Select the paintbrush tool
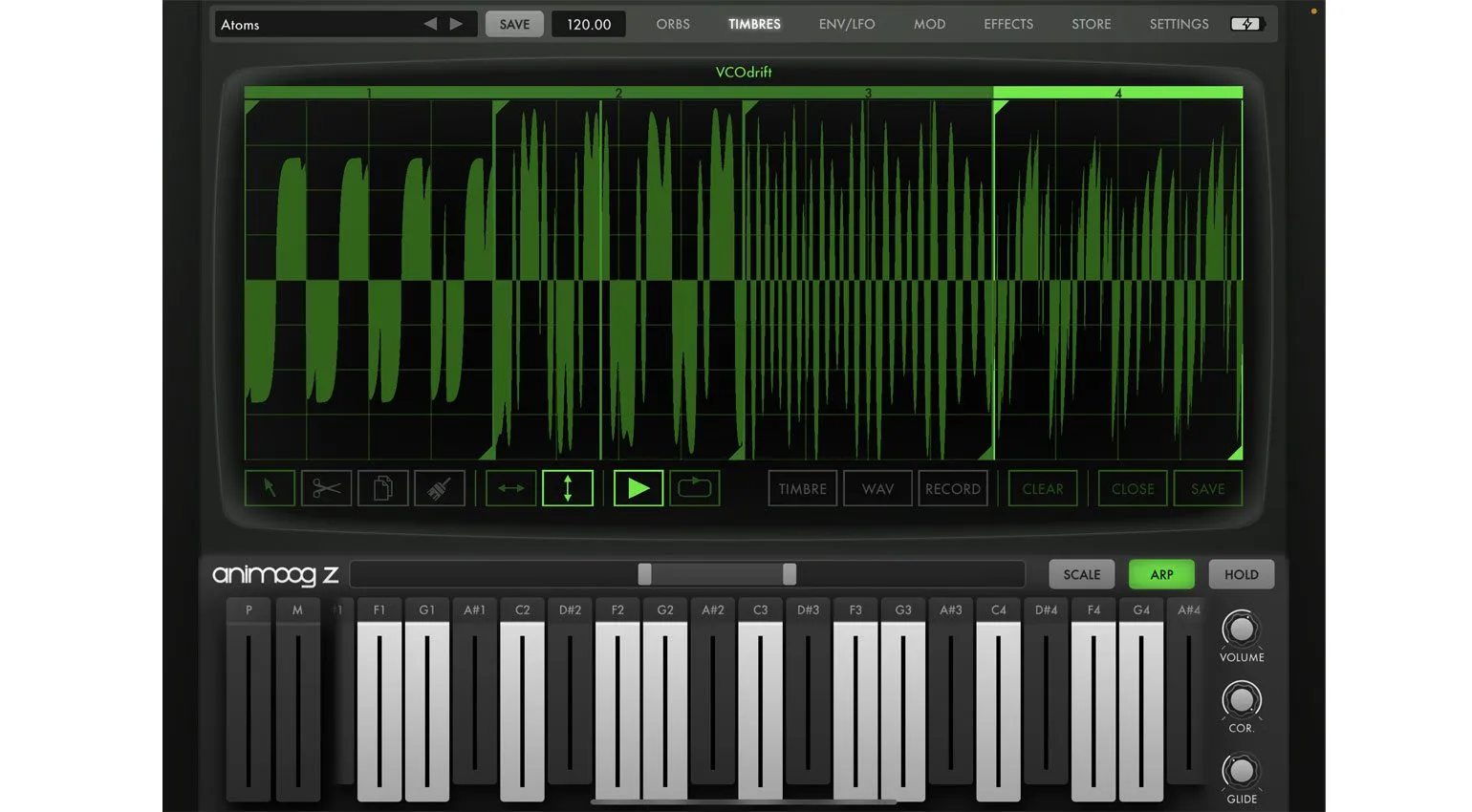The image size is (1472, 812). (x=439, y=488)
